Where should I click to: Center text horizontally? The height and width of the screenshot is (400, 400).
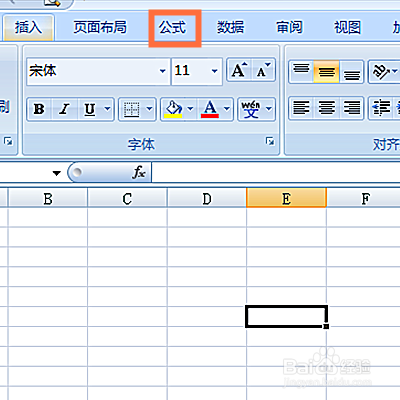(x=326, y=108)
